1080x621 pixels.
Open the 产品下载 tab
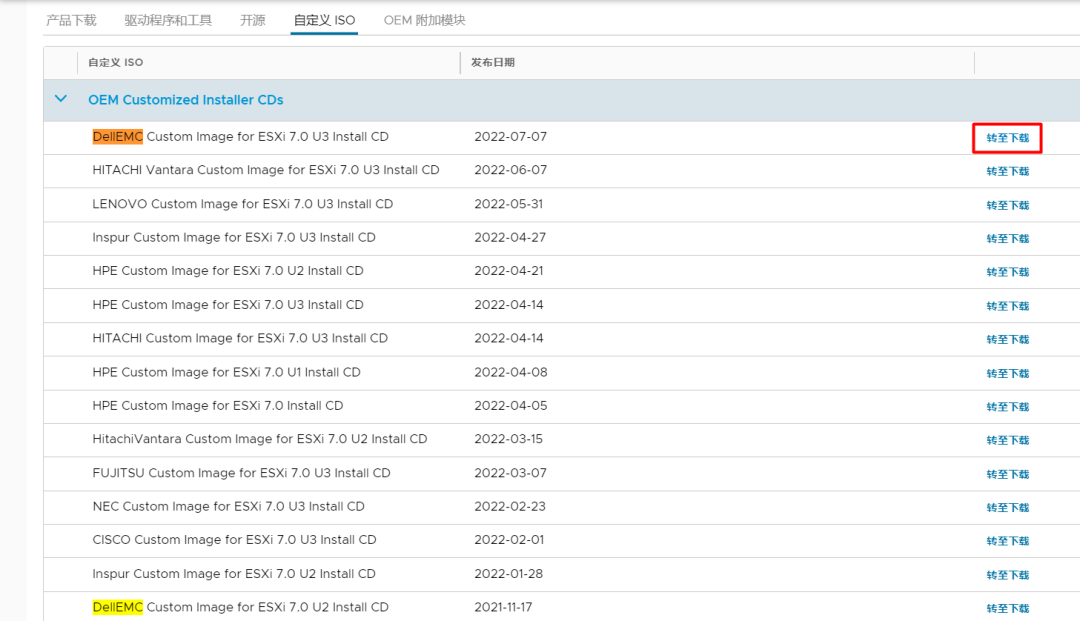point(71,21)
